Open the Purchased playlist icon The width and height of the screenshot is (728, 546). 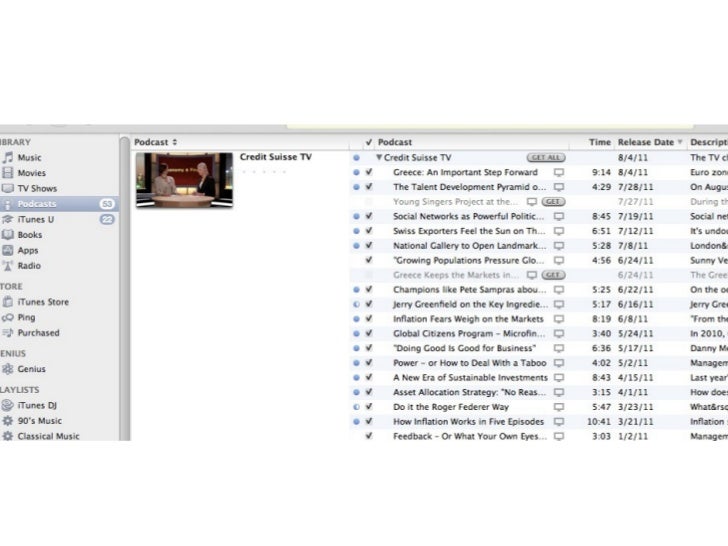point(8,333)
